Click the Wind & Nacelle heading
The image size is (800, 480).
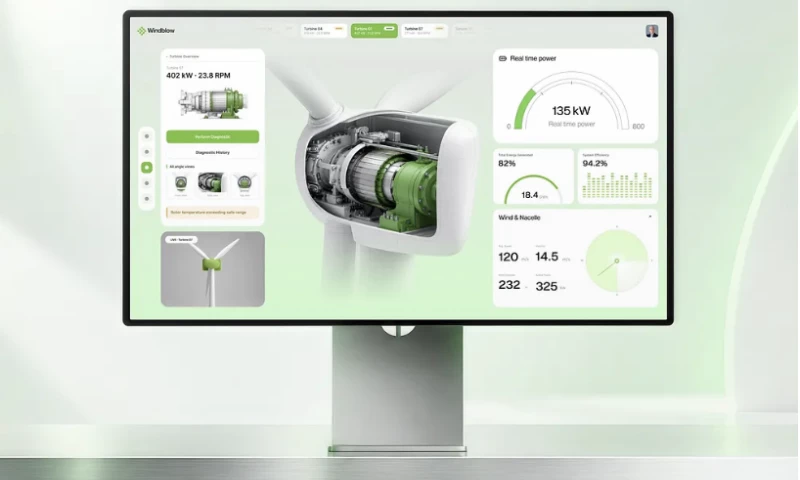[x=519, y=218]
